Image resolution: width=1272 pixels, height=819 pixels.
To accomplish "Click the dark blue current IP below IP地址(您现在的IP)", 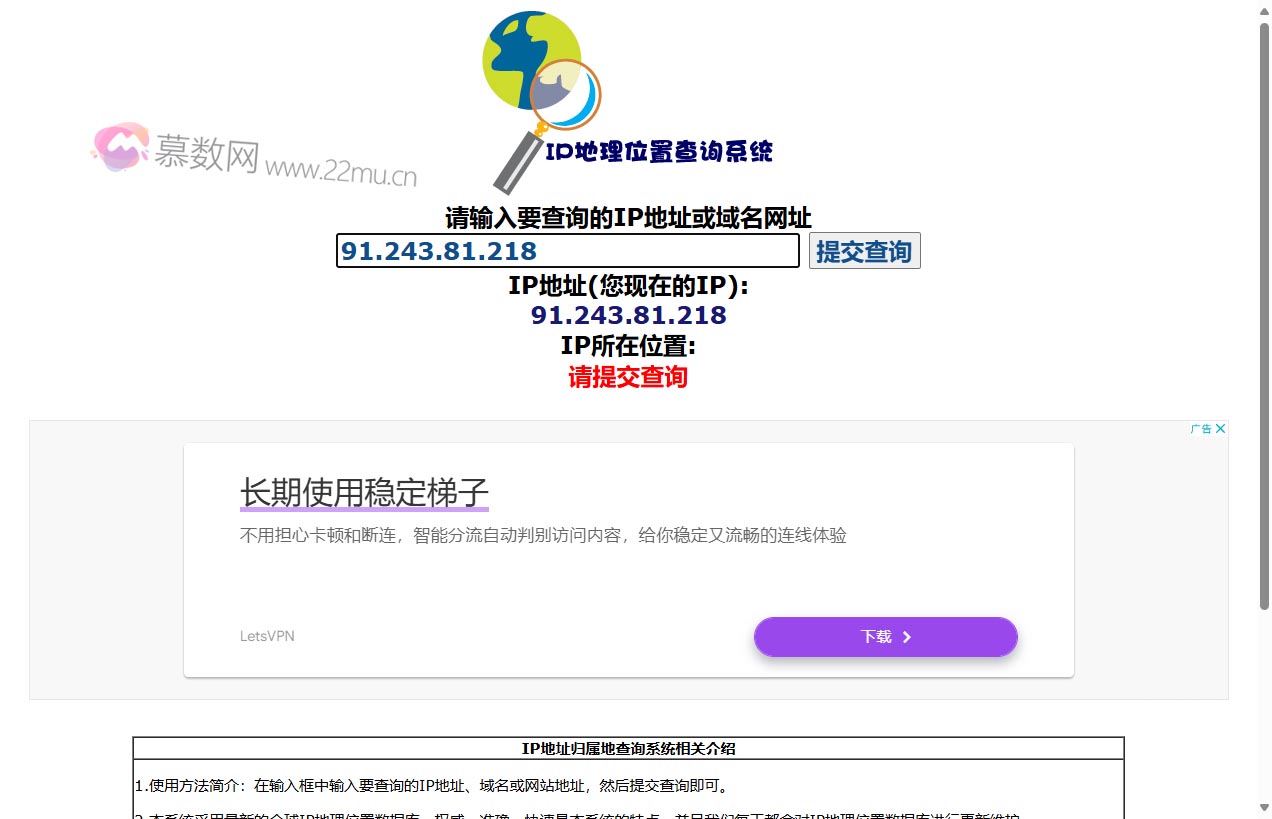I will 628,315.
